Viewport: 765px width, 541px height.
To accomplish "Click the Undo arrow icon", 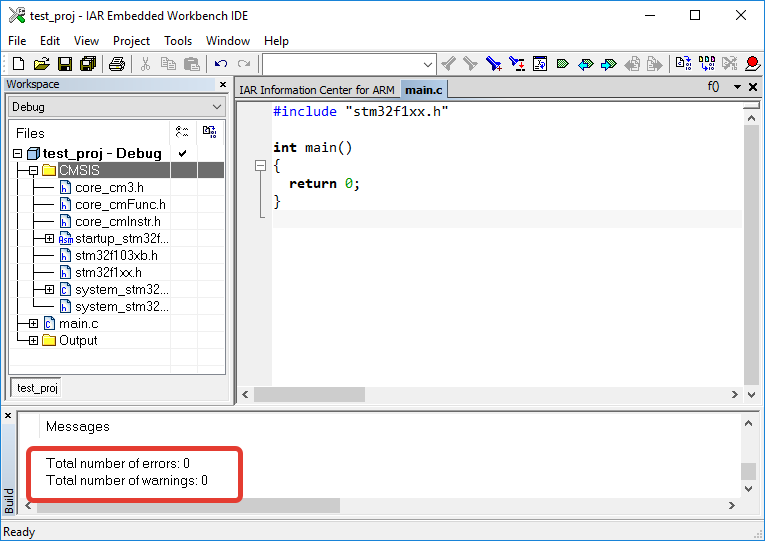I will tap(221, 64).
